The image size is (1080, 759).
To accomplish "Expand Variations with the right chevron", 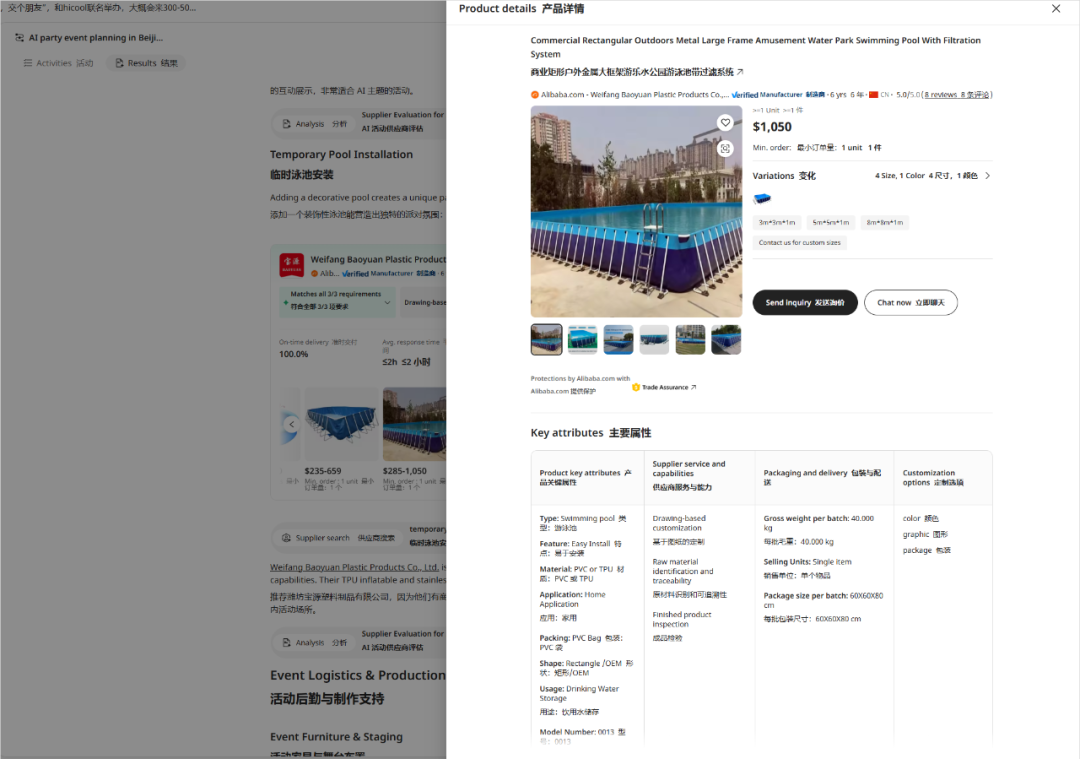I will point(987,176).
